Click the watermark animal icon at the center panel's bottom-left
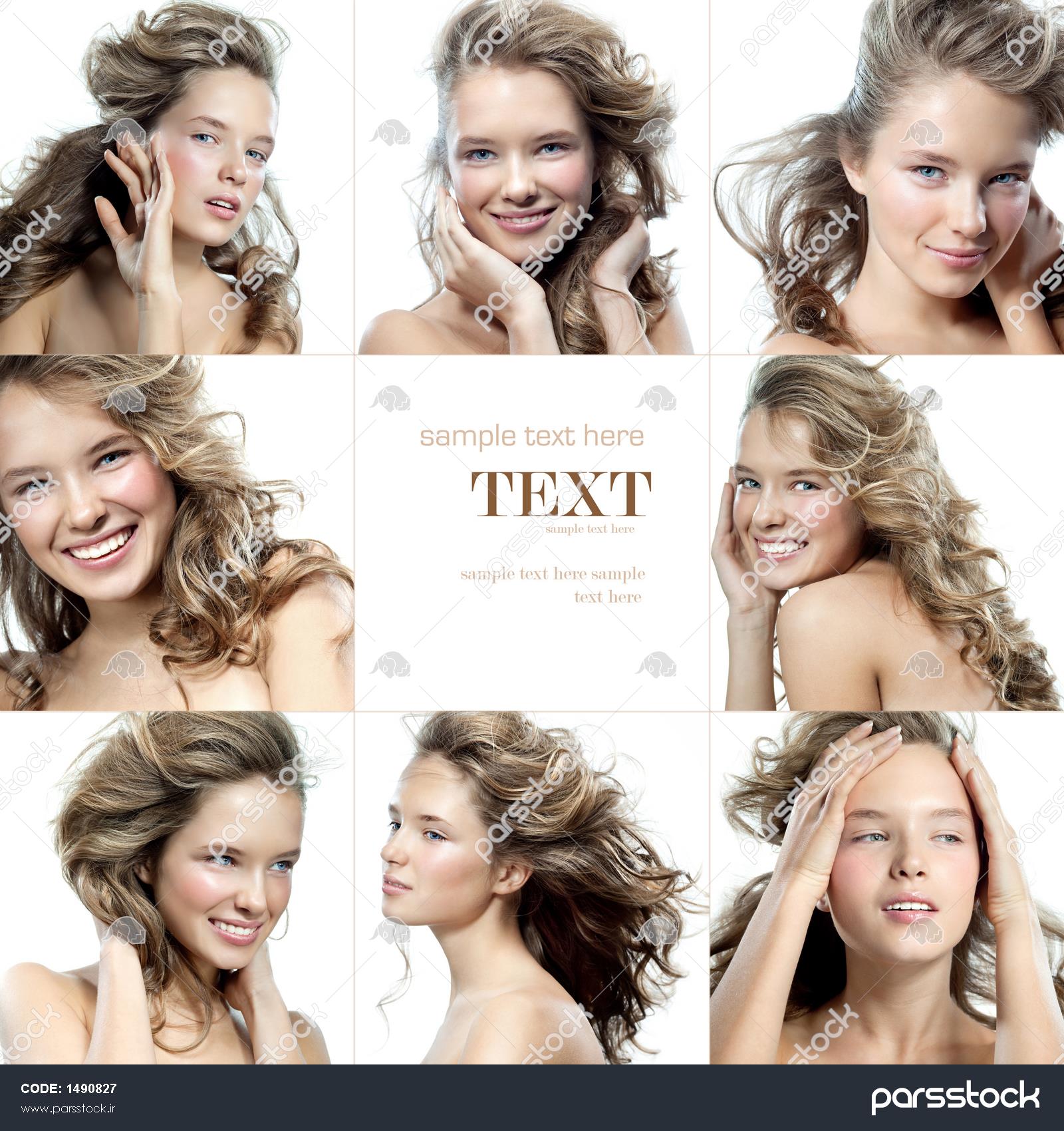Viewport: 1064px width, 1131px height. pyautogui.click(x=390, y=665)
